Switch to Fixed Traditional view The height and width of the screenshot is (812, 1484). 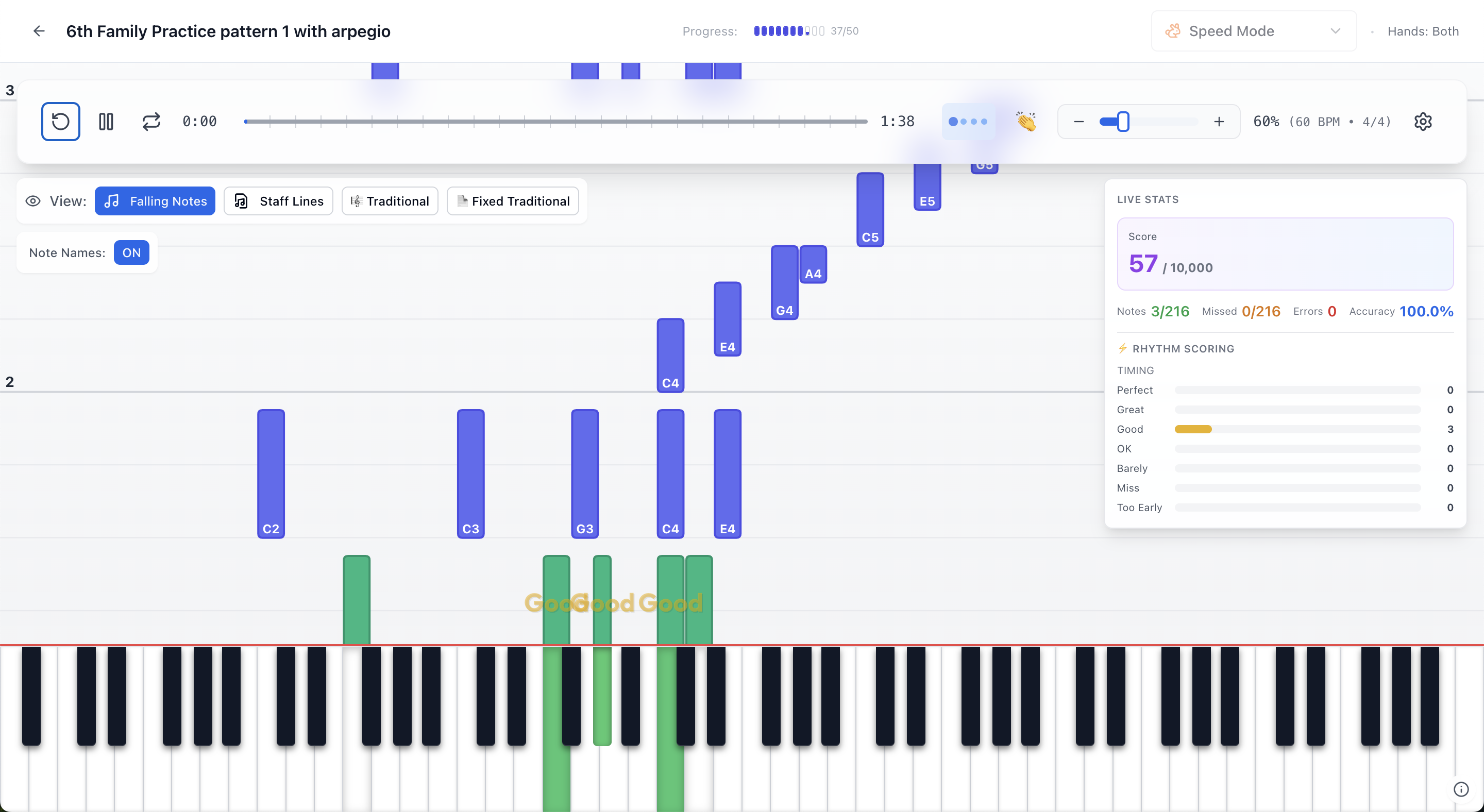pyautogui.click(x=512, y=200)
